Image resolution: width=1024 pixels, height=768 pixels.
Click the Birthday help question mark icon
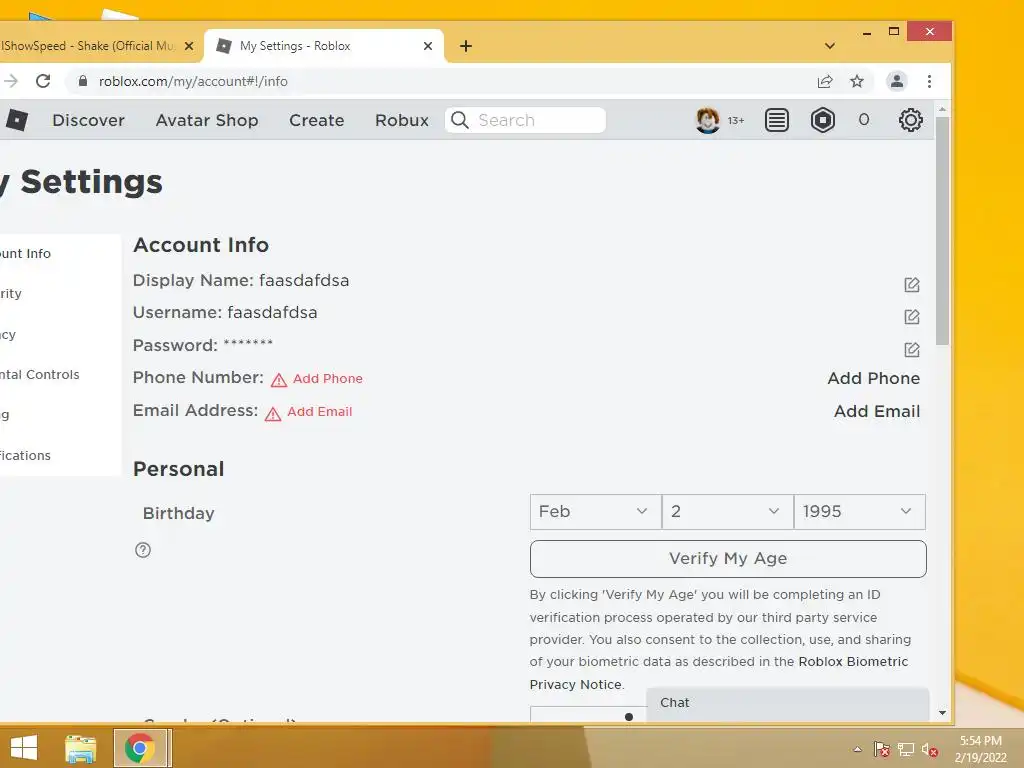(142, 550)
